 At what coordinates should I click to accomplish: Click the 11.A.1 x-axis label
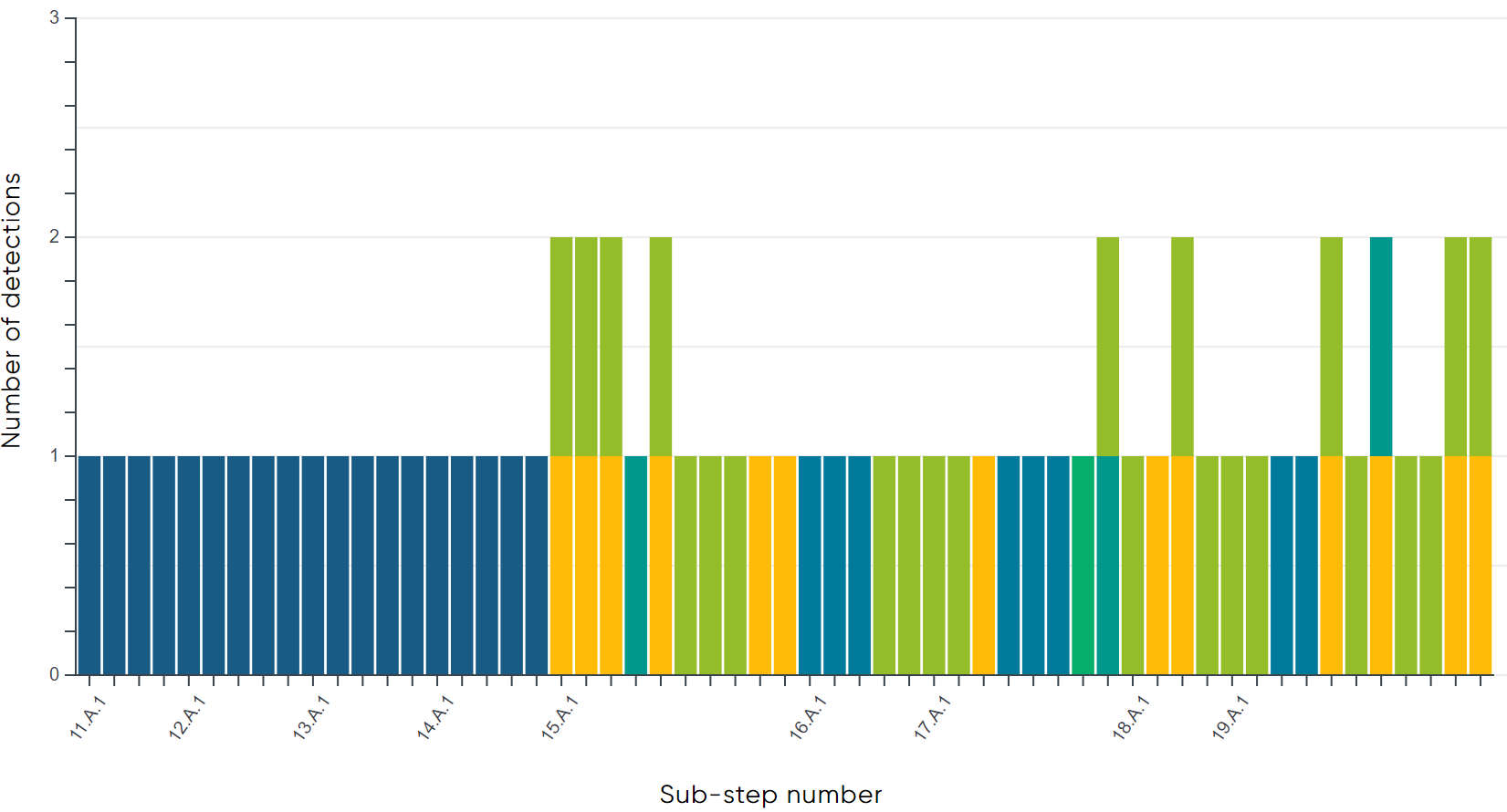coord(89,717)
